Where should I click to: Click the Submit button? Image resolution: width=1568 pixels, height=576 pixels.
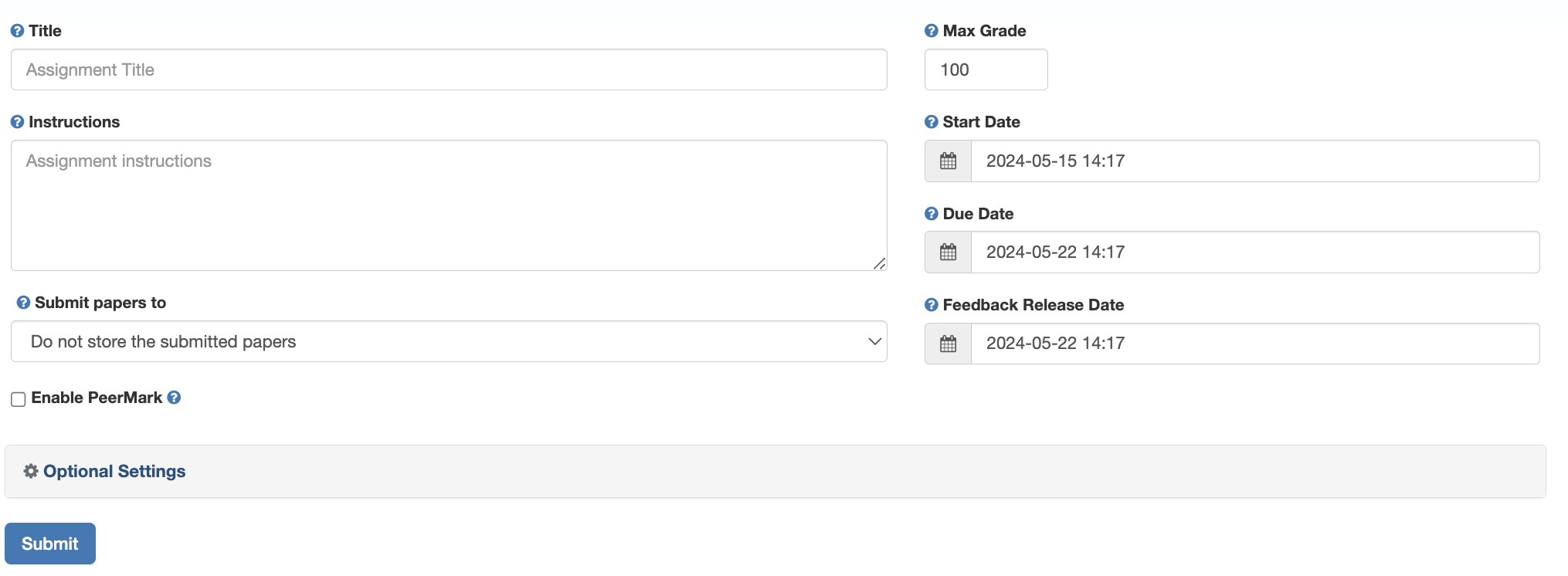[49, 544]
